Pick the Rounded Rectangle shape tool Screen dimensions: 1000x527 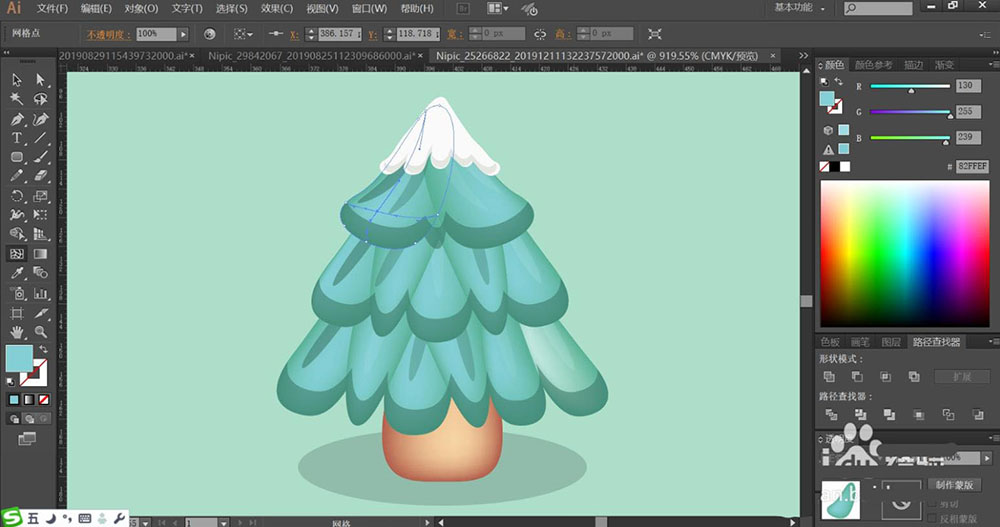pyautogui.click(x=17, y=157)
